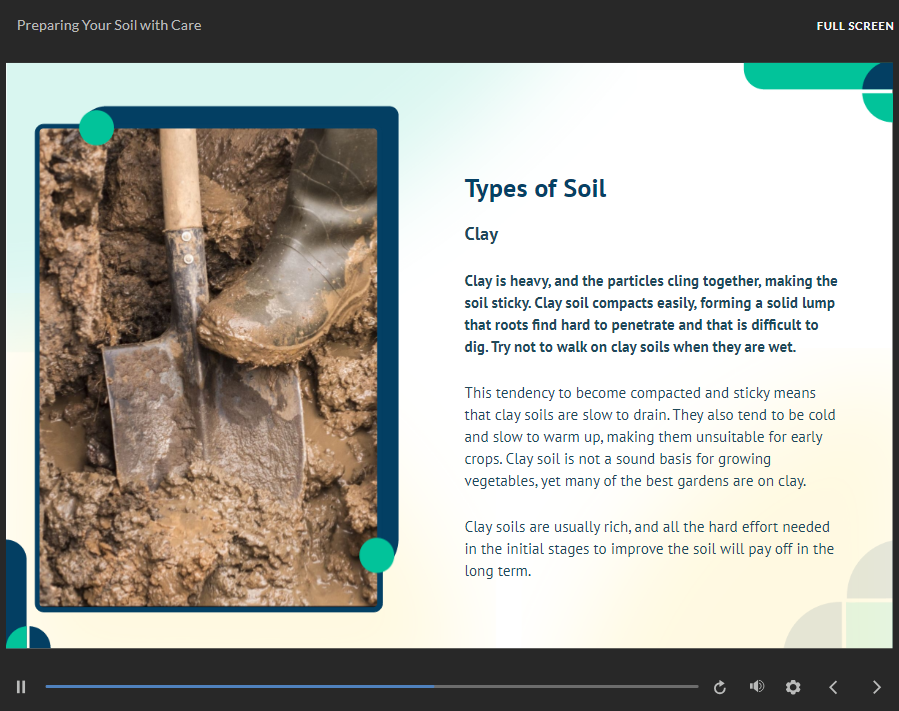Seek within the blue progress bar

click(372, 686)
